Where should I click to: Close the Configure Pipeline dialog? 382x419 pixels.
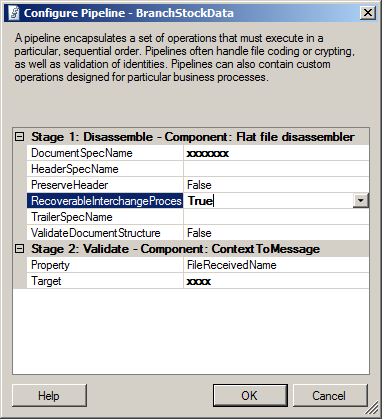click(x=368, y=13)
